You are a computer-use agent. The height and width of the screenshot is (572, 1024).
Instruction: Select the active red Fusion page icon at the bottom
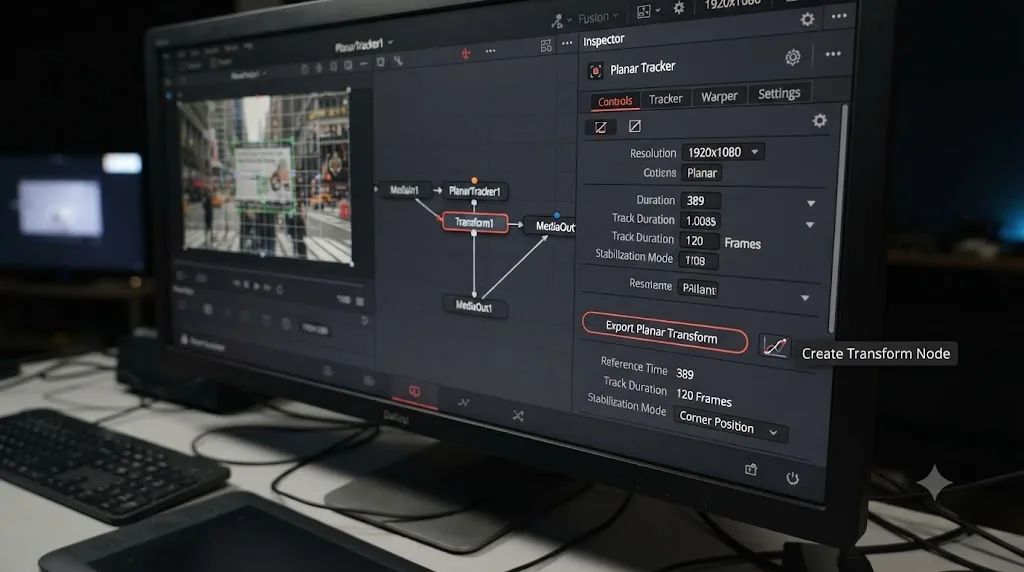pos(414,392)
